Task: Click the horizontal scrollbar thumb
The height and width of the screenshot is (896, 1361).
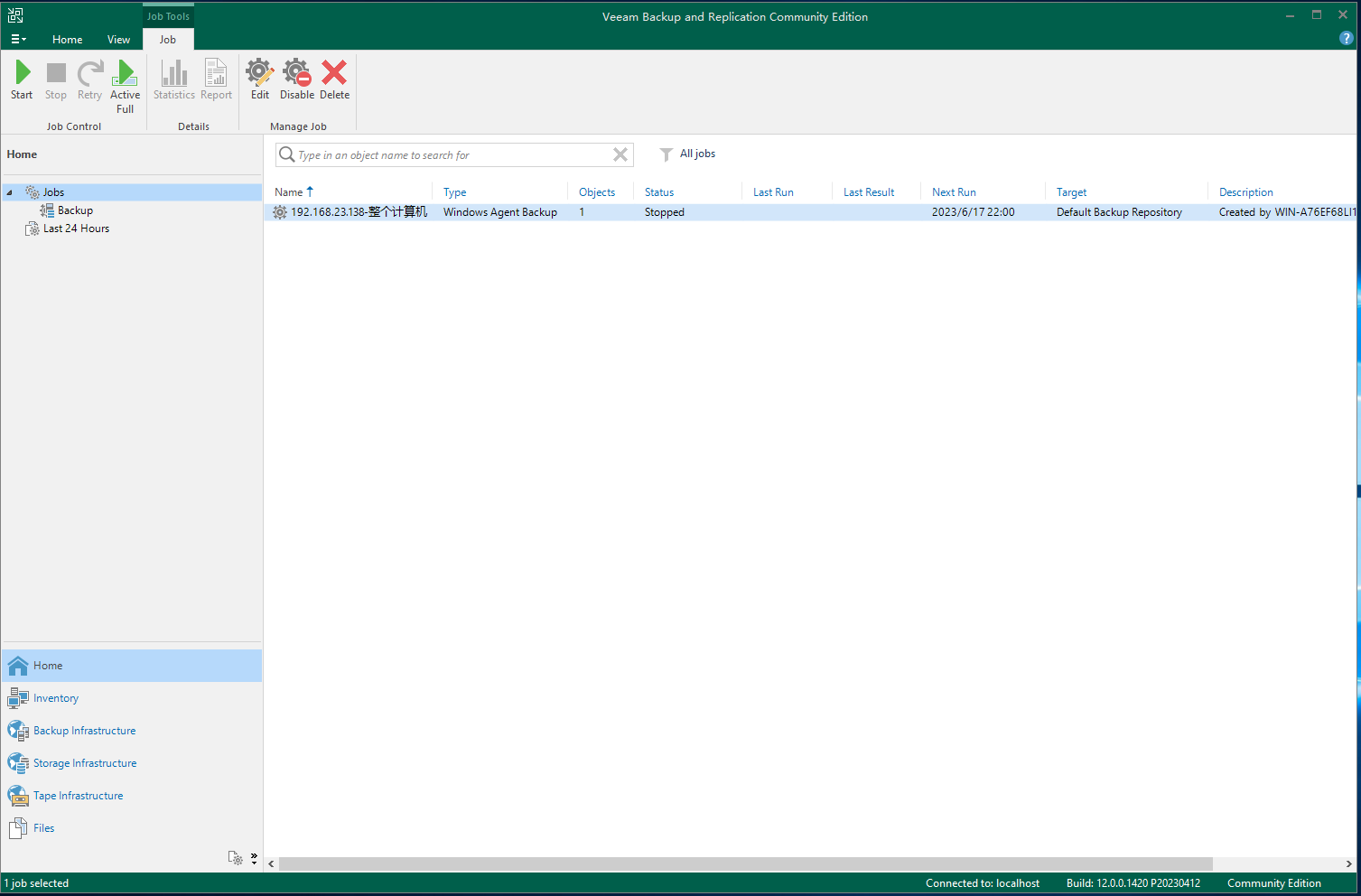Action: point(745,863)
